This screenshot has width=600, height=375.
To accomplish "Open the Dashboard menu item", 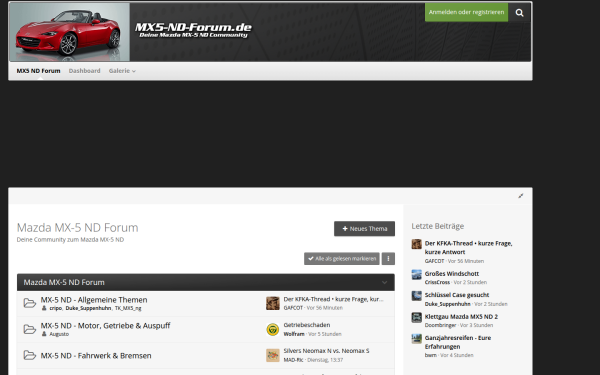I will 85,71.
